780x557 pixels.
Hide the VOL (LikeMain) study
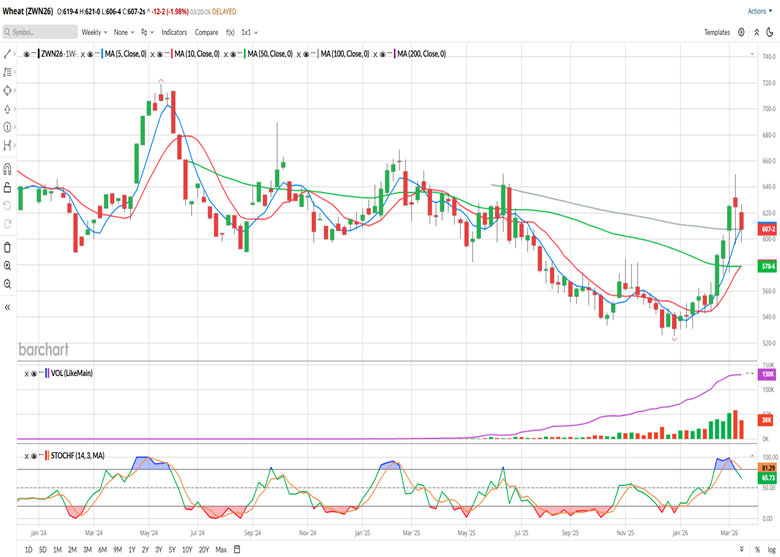tap(33, 373)
